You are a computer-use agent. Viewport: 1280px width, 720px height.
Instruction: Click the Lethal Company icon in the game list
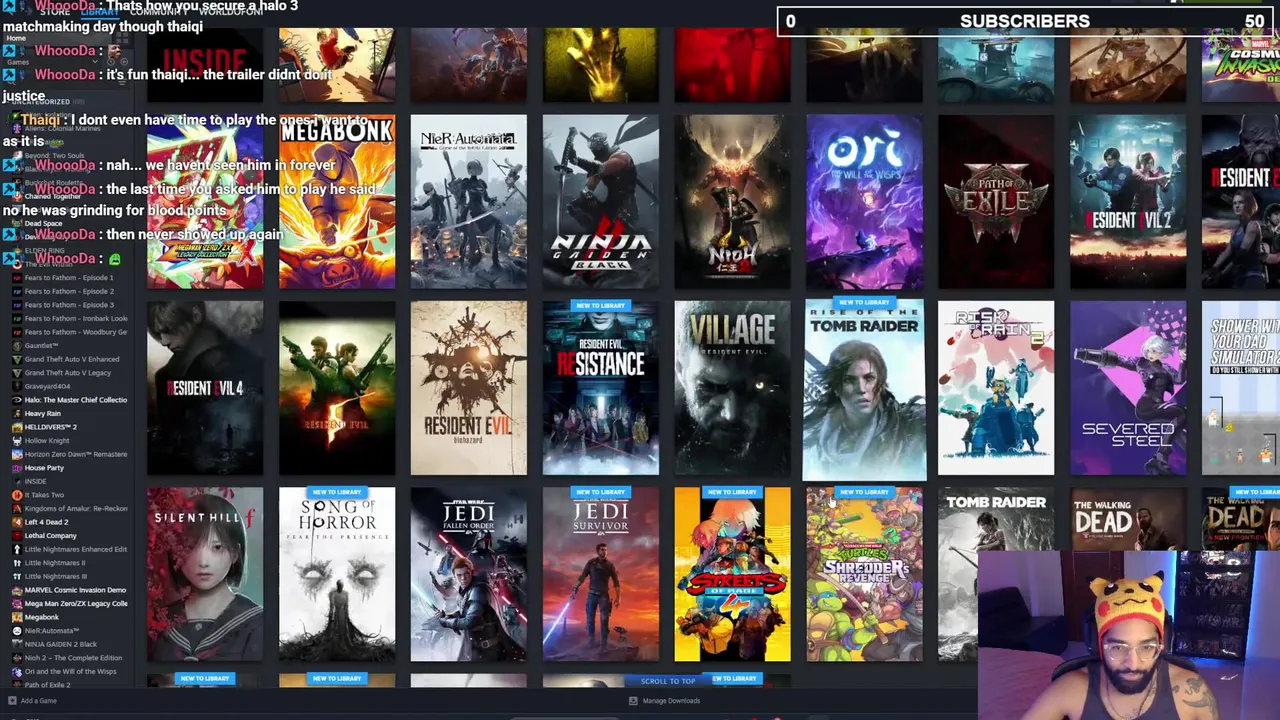pos(17,535)
